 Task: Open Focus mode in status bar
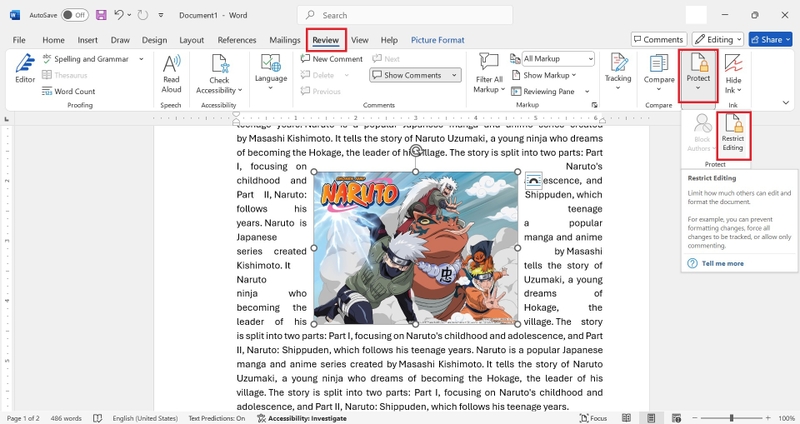(x=593, y=418)
